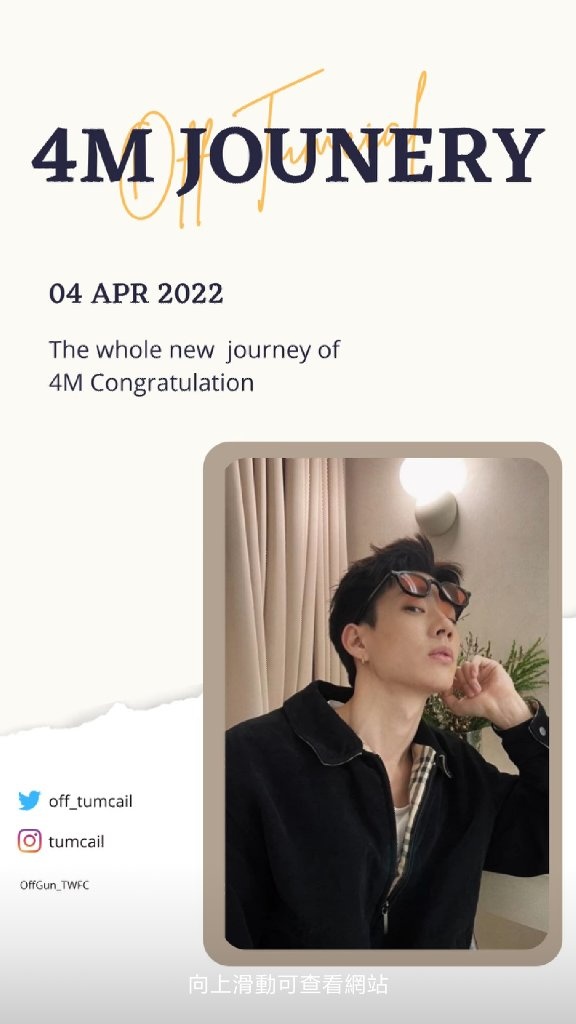Open the tumcail Instagram handle
The height and width of the screenshot is (1024, 576).
click(76, 842)
